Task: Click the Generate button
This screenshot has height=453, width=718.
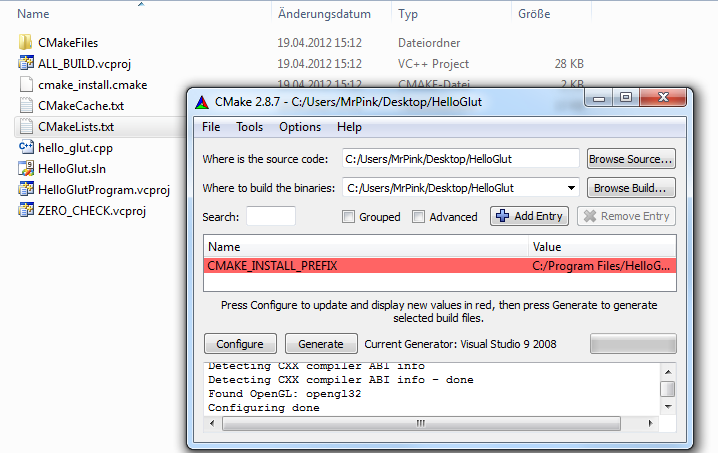Action: pos(320,344)
